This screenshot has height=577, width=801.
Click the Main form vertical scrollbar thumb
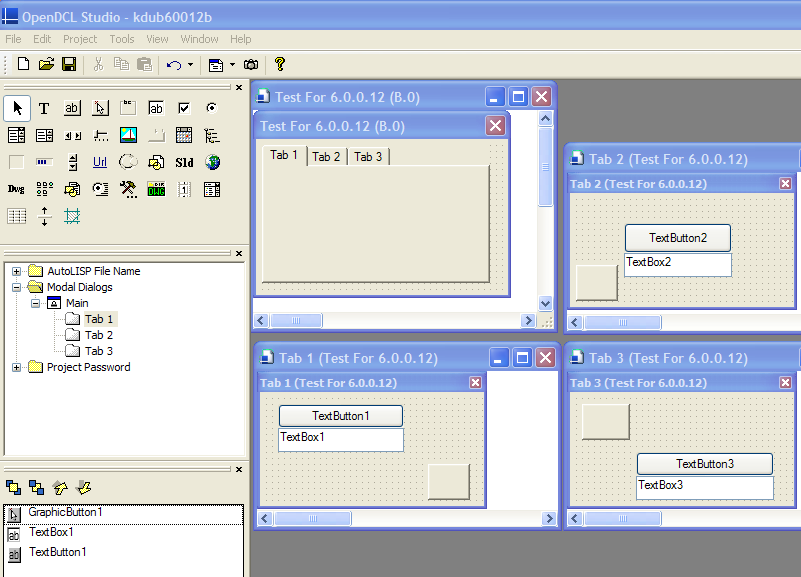[x=545, y=166]
